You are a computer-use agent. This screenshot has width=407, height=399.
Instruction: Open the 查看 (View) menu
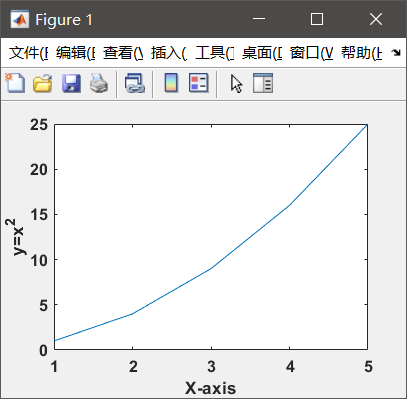pyautogui.click(x=123, y=53)
